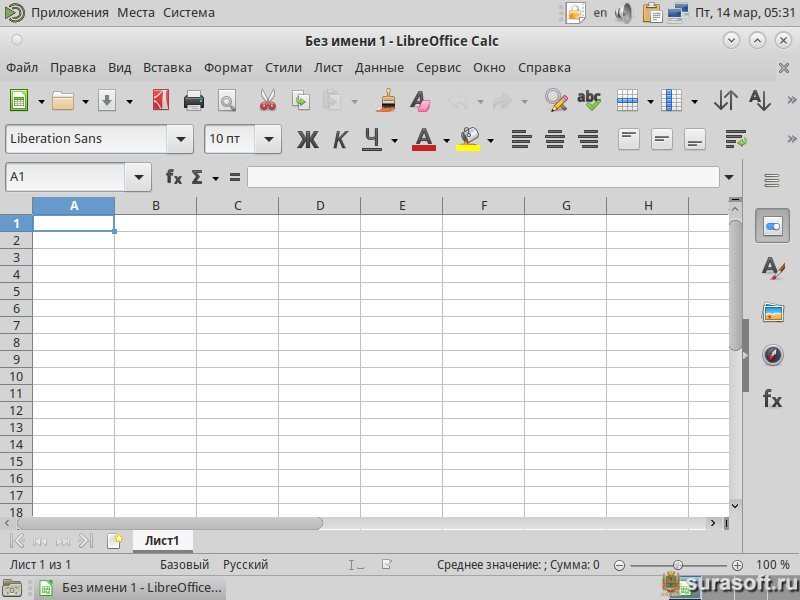Image resolution: width=800 pixels, height=600 pixels.
Task: Open print preview
Action: click(227, 101)
